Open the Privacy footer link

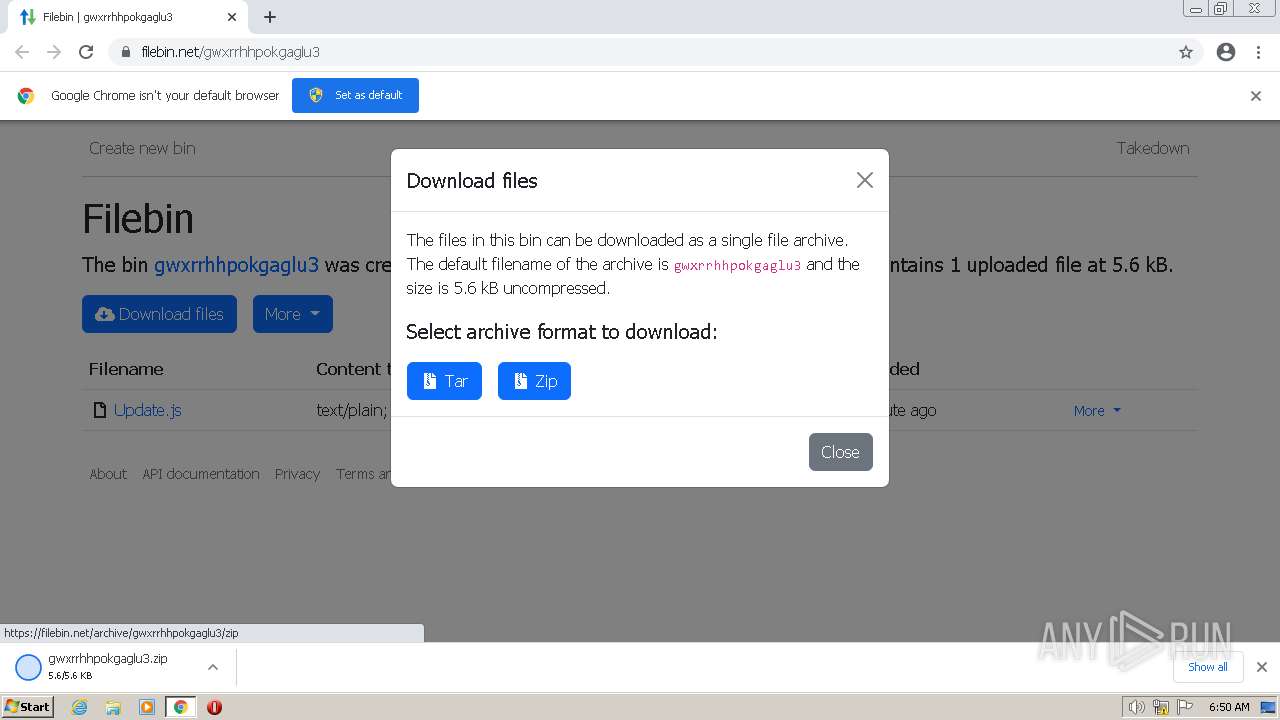click(297, 474)
